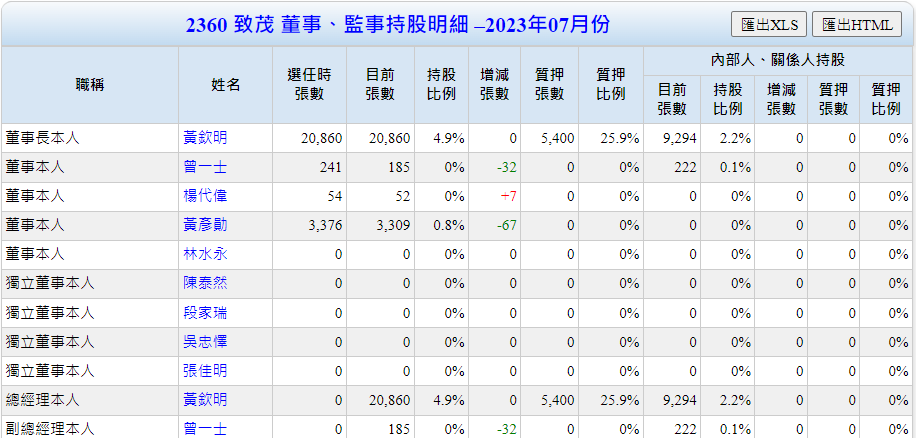Select the 楊代偉 name link

205,196
